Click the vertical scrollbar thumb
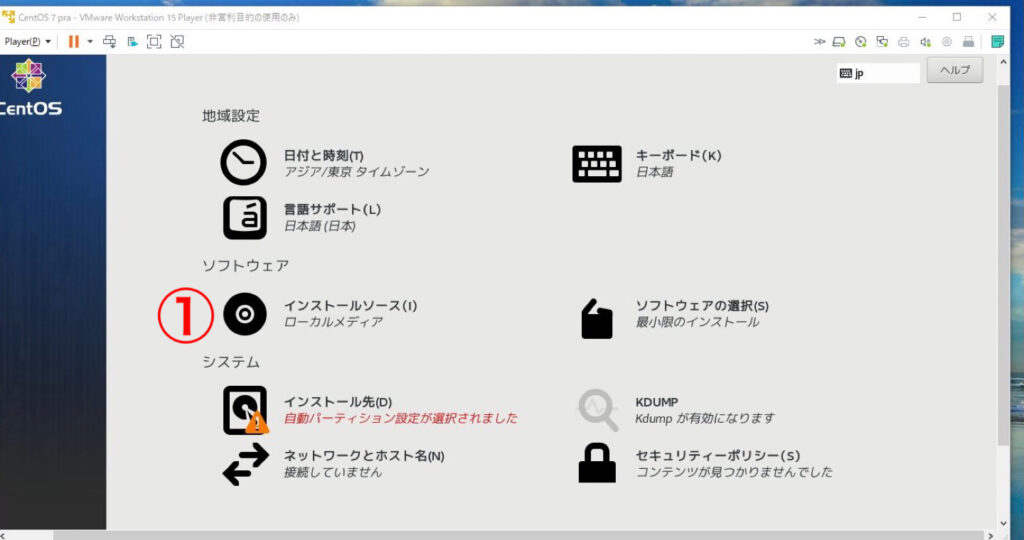Image resolution: width=1024 pixels, height=540 pixels. (1004, 264)
